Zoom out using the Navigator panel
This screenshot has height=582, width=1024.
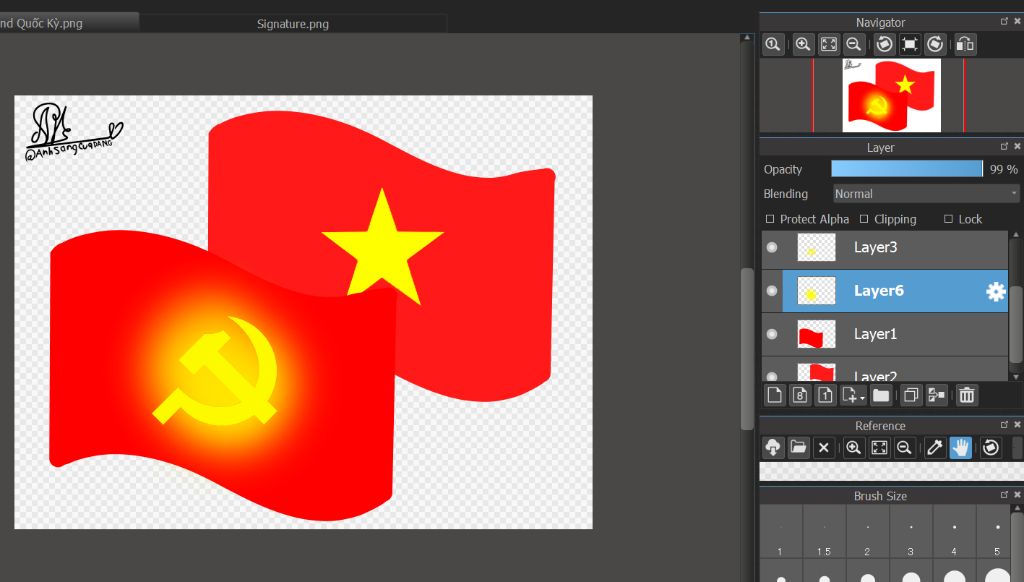point(854,44)
